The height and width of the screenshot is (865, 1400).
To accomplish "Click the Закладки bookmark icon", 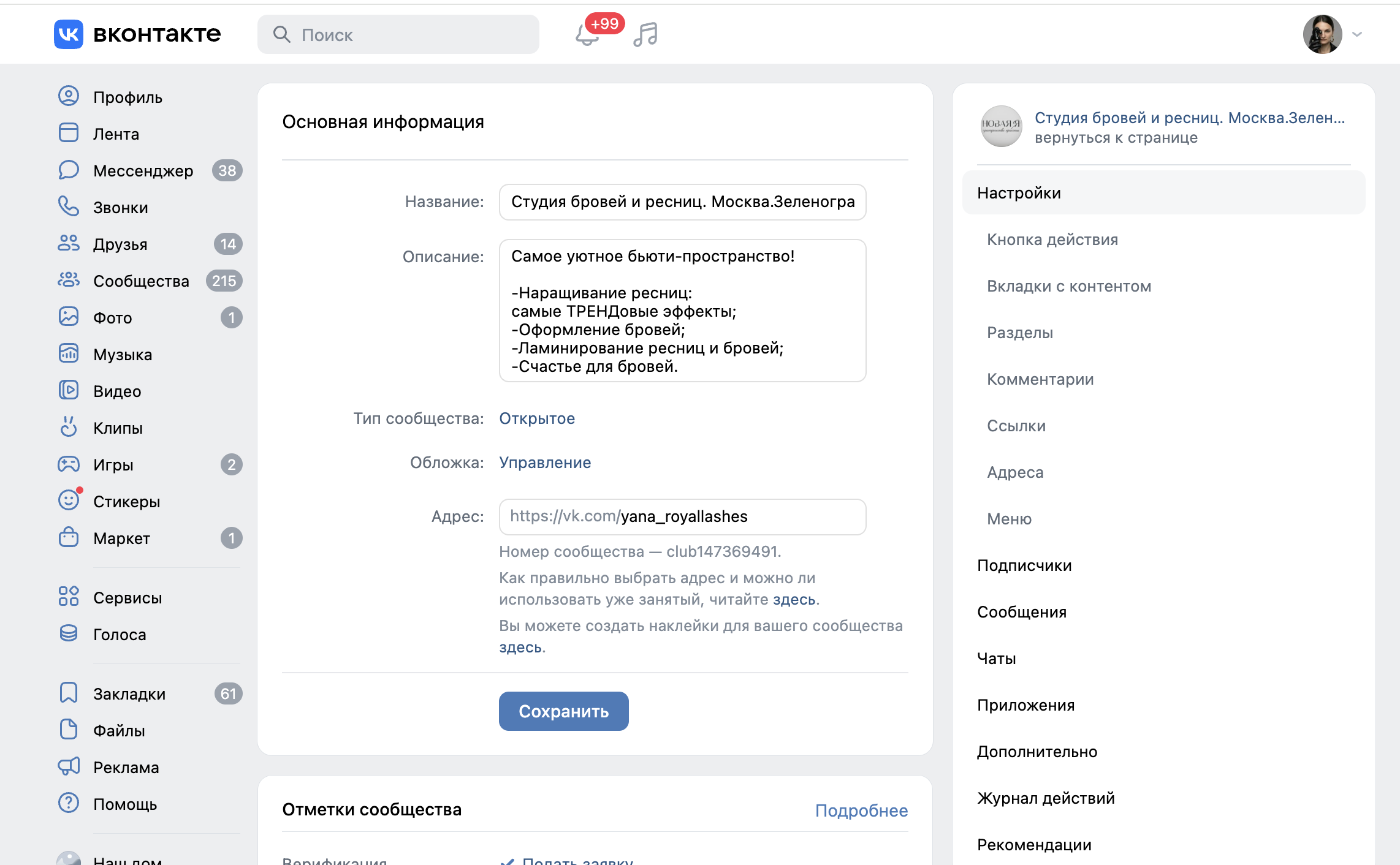I will [x=69, y=693].
